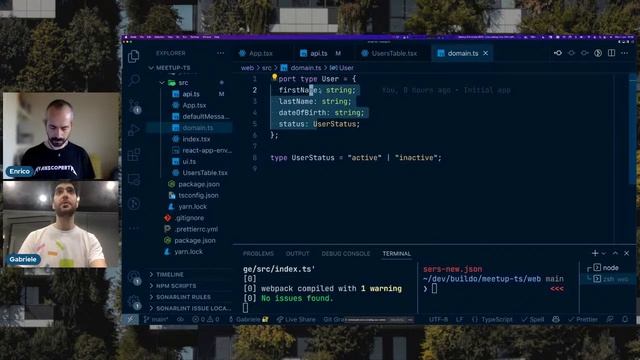
Task: Close the terminal panel
Action: [x=627, y=253]
